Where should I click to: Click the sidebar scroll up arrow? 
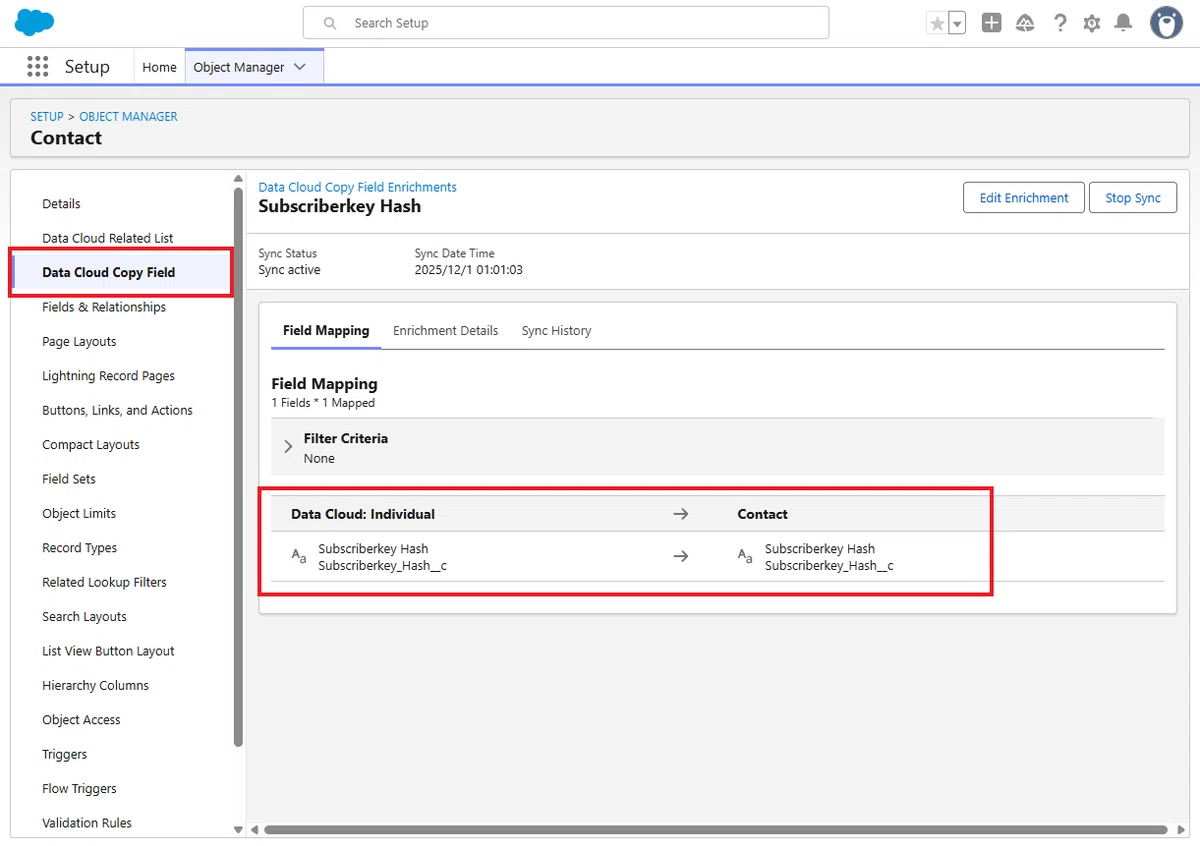238,179
